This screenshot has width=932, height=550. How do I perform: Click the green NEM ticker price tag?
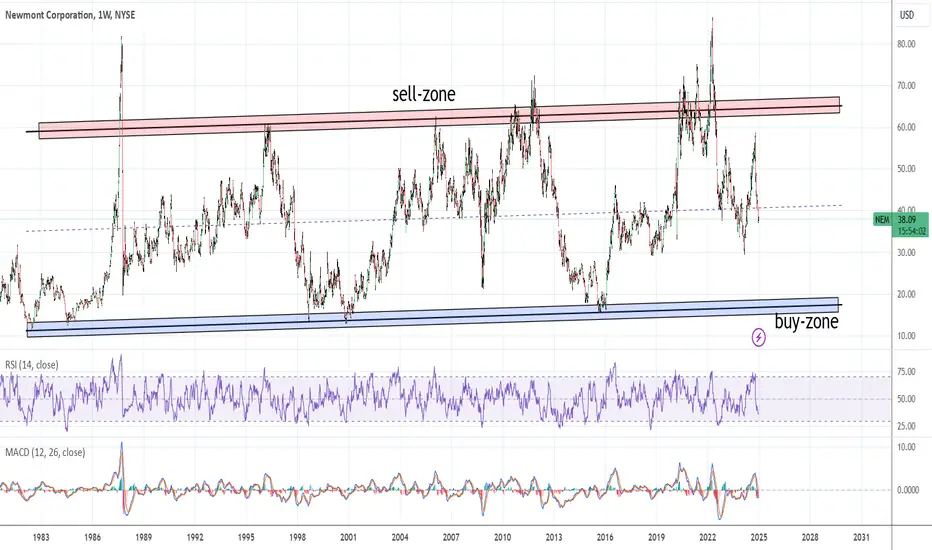pos(882,220)
